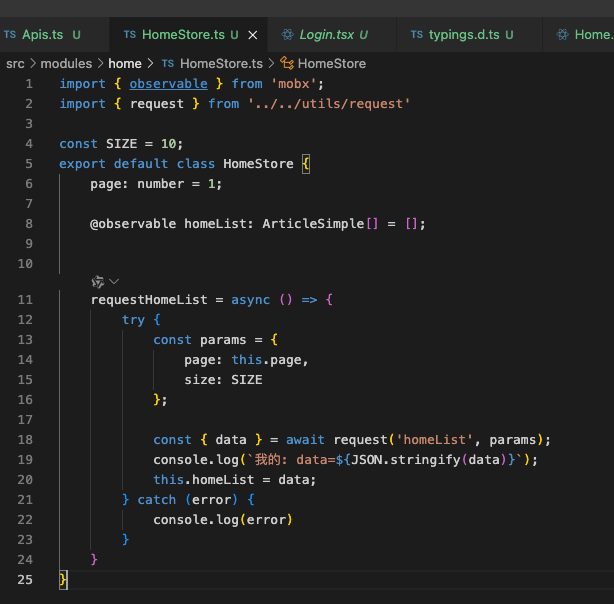
Task: Close the HomeStore.ts tab
Action: (x=253, y=35)
